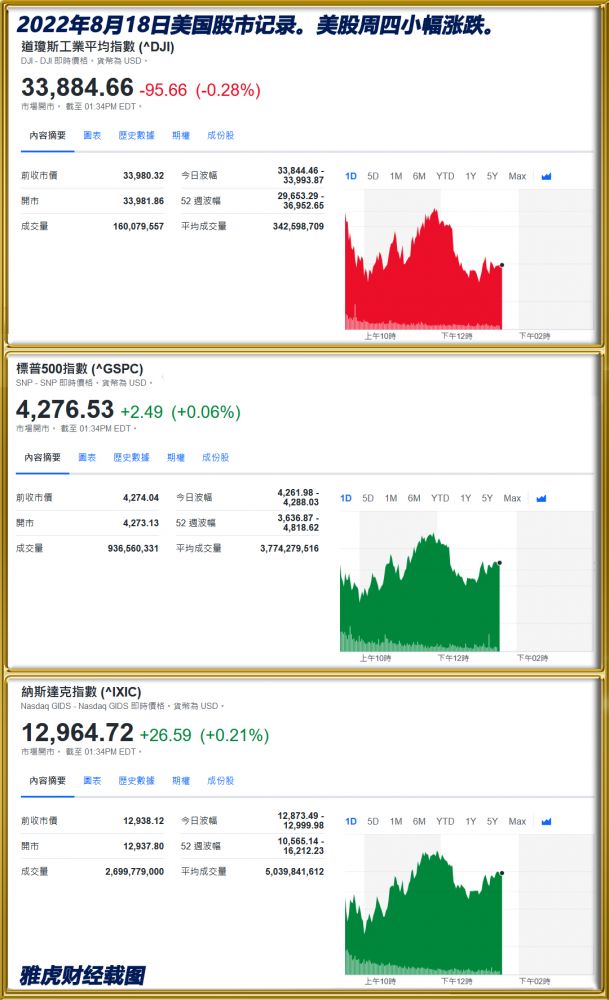Image resolution: width=609 pixels, height=1000 pixels.
Task: Open full-screen chart icon in S&P 500 panel
Action: coord(541,498)
